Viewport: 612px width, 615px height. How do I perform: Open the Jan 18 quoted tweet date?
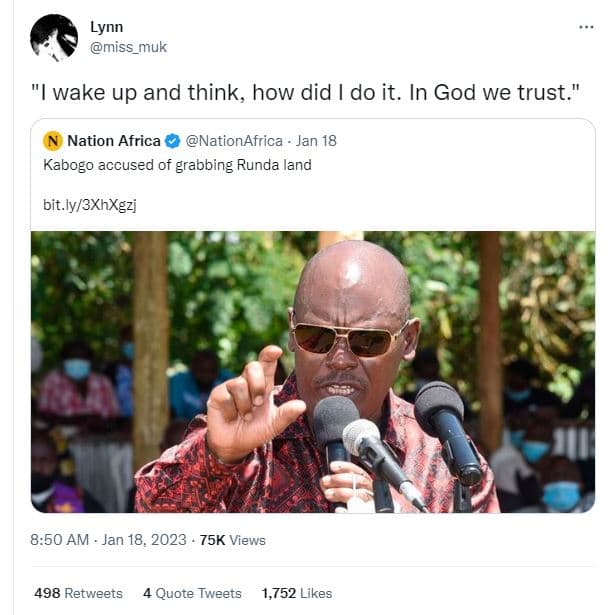click(316, 141)
